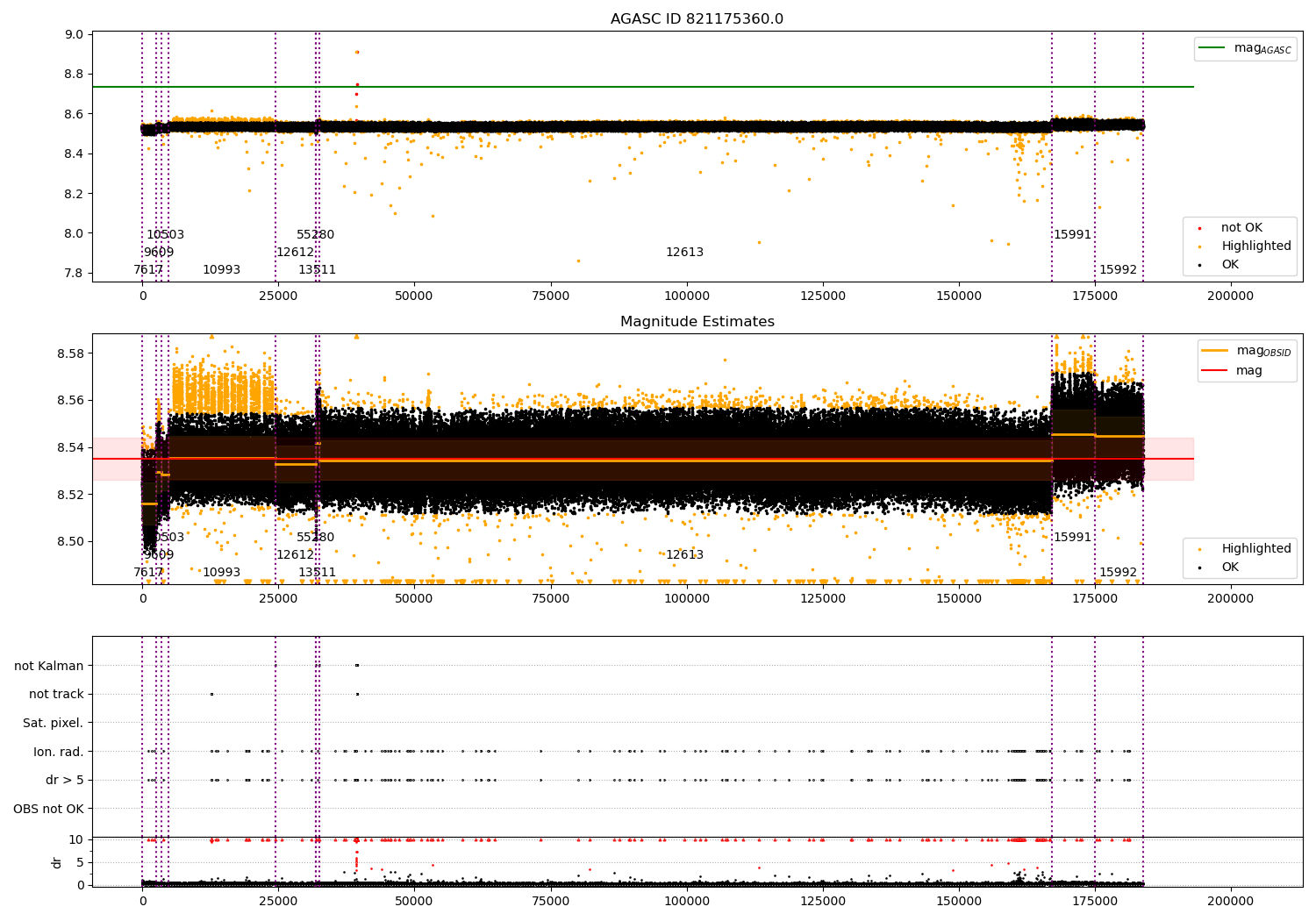
Task: Select OBSID label 55280 in AGASC ID plot
Action: 315,235
